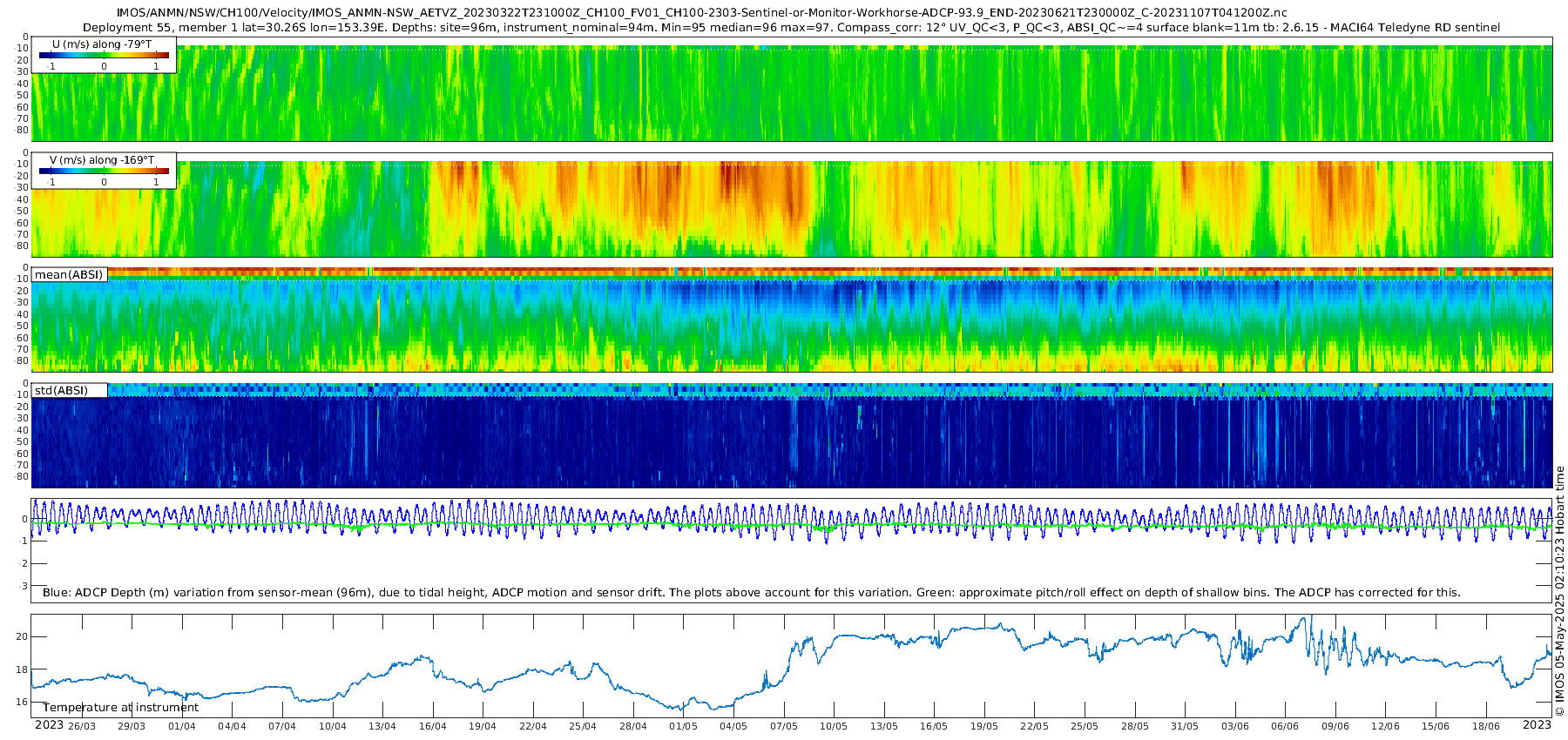Click the 03/06 date tick label
1568x740 pixels.
(1235, 726)
